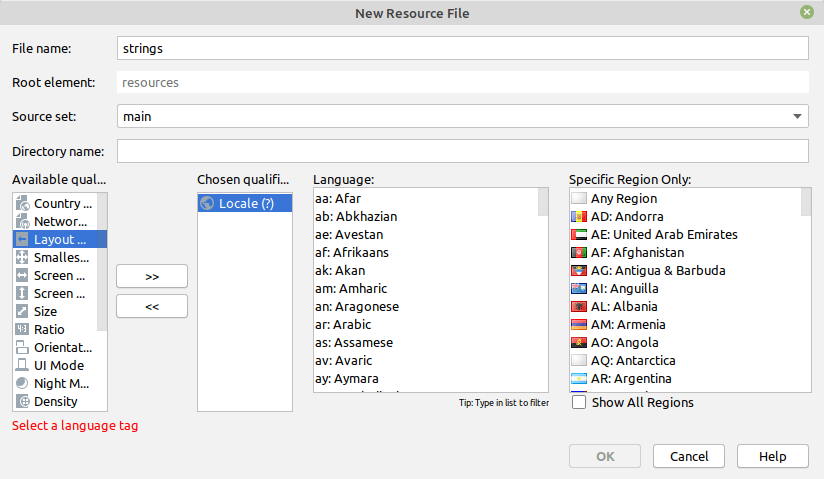Pick the UI Mode qualifier icon
This screenshot has height=479, width=824.
23,366
